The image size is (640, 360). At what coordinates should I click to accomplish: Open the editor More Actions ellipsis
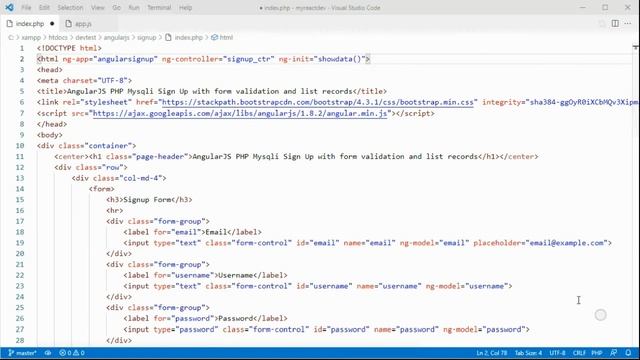coord(628,23)
